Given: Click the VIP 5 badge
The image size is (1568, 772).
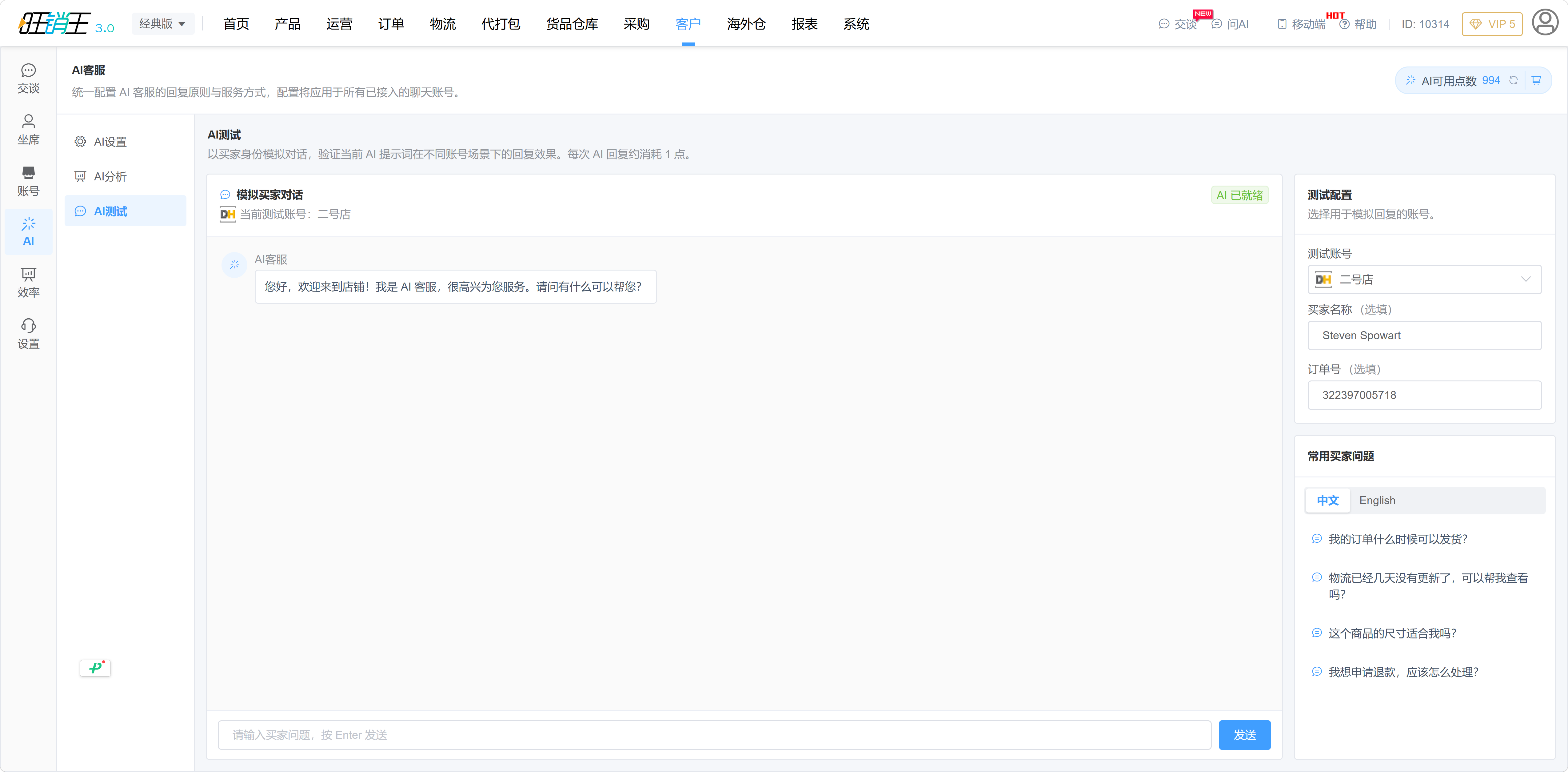Looking at the screenshot, I should (1492, 24).
